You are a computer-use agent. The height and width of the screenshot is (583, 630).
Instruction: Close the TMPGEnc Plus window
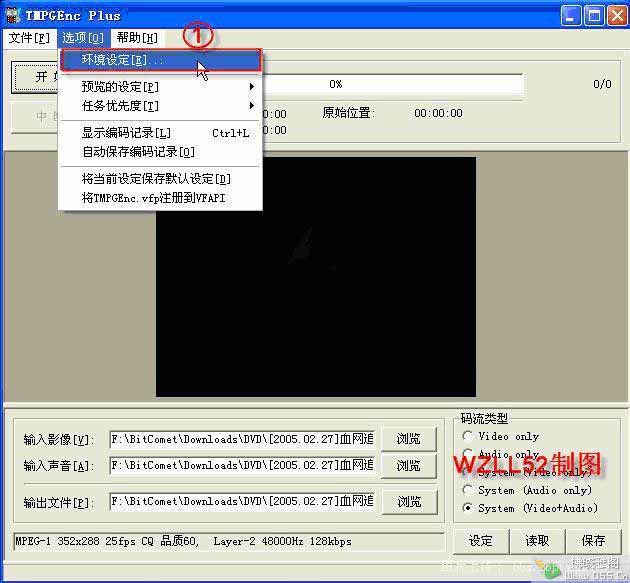coord(617,16)
